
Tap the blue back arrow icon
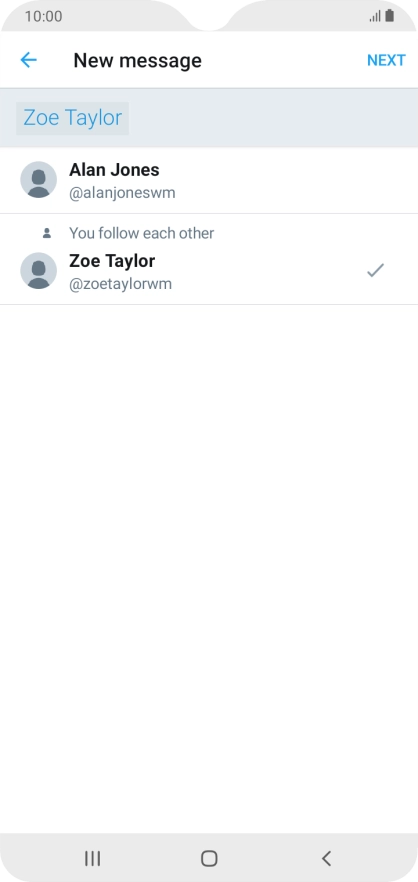click(x=28, y=60)
